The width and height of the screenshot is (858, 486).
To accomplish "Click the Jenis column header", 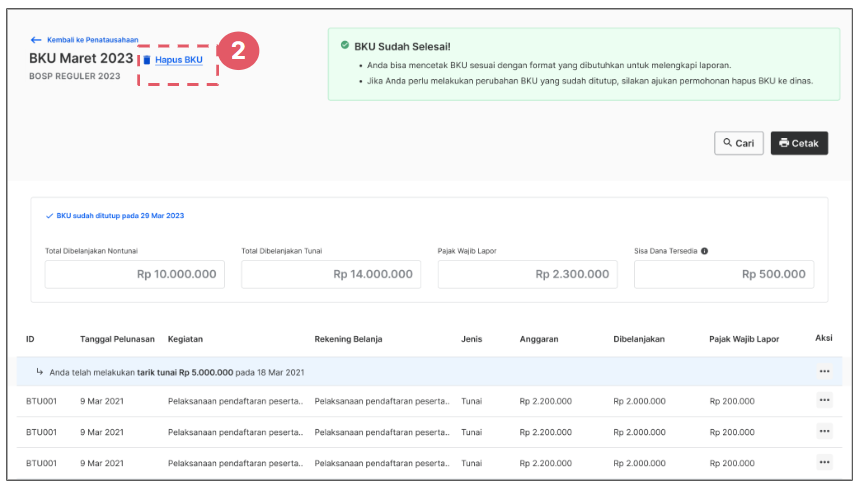I will pyautogui.click(x=471, y=339).
